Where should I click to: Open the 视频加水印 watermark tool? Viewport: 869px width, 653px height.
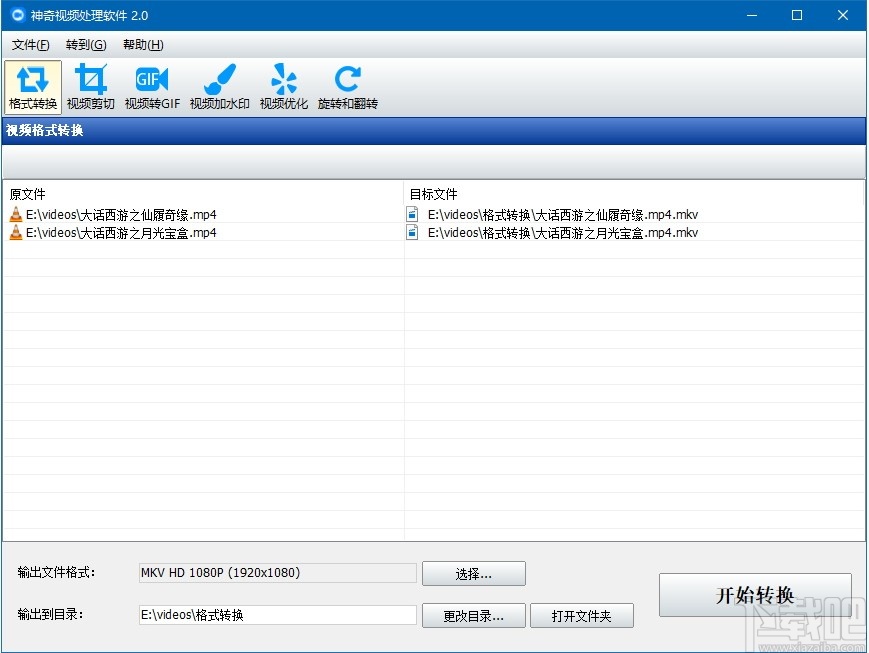click(219, 87)
